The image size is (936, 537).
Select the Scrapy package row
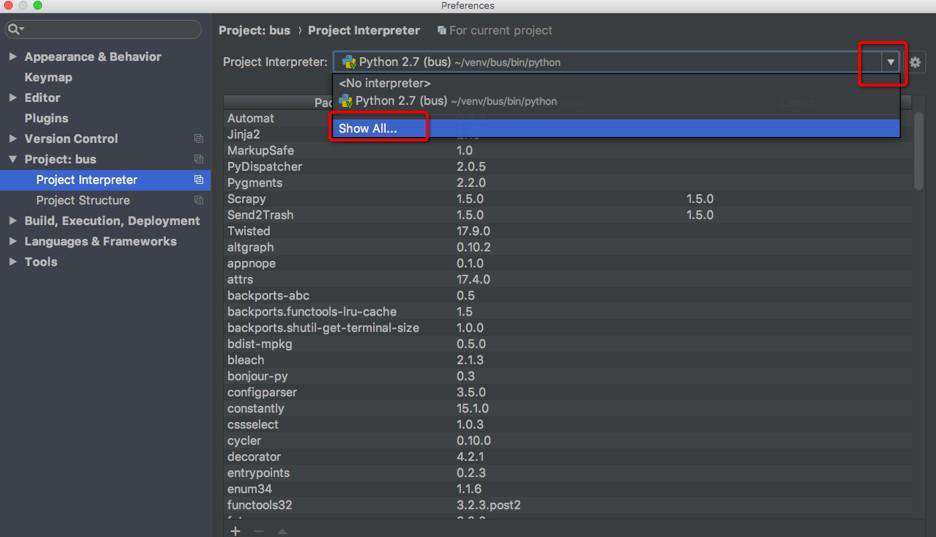tap(568, 199)
